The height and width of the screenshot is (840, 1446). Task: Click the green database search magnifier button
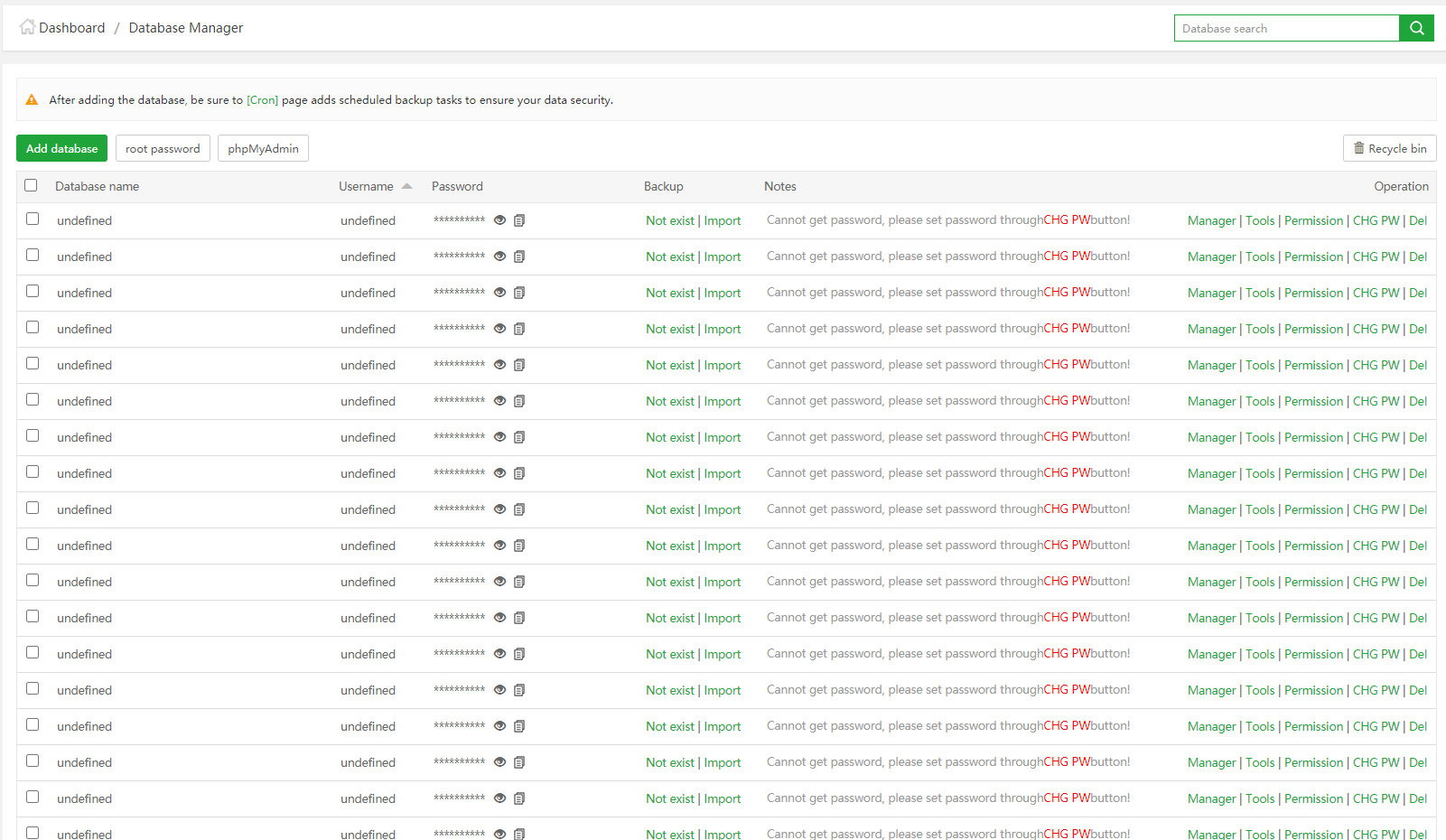[x=1416, y=28]
